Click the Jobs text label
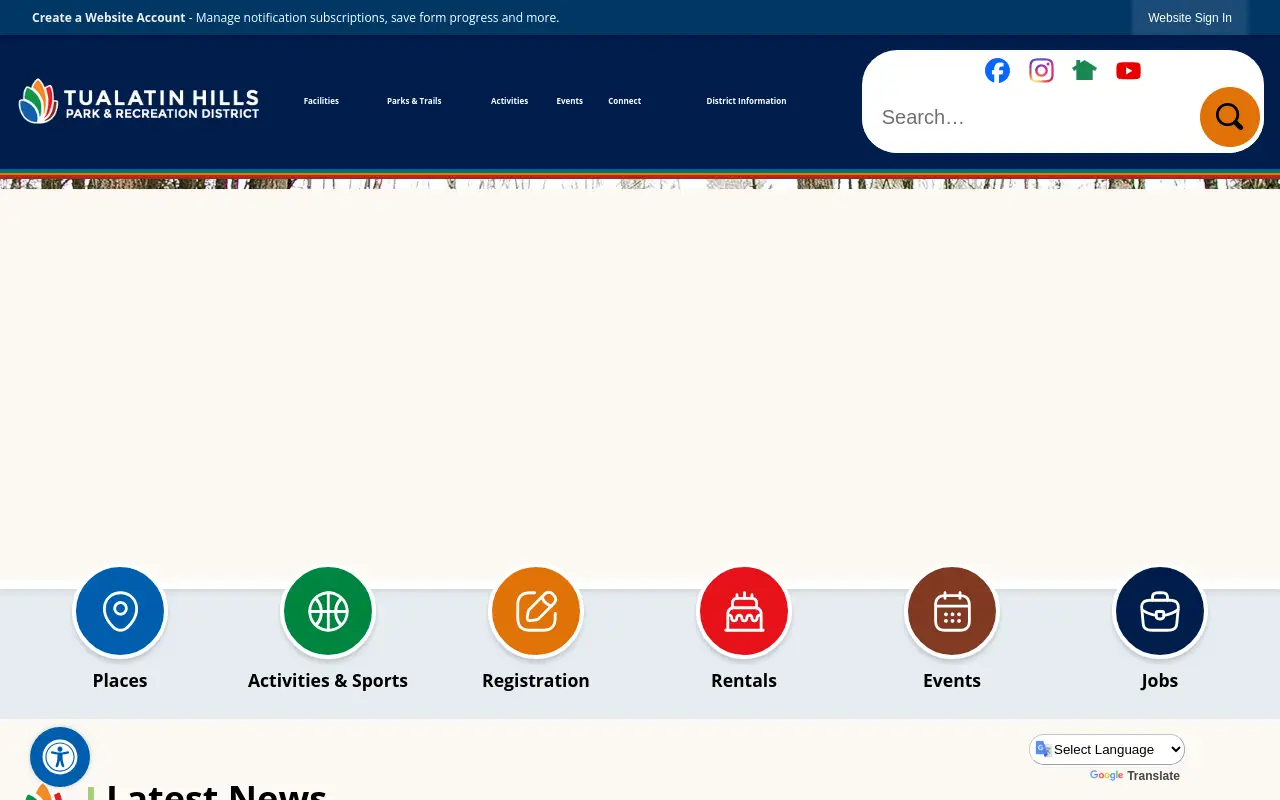The height and width of the screenshot is (800, 1280). point(1160,680)
